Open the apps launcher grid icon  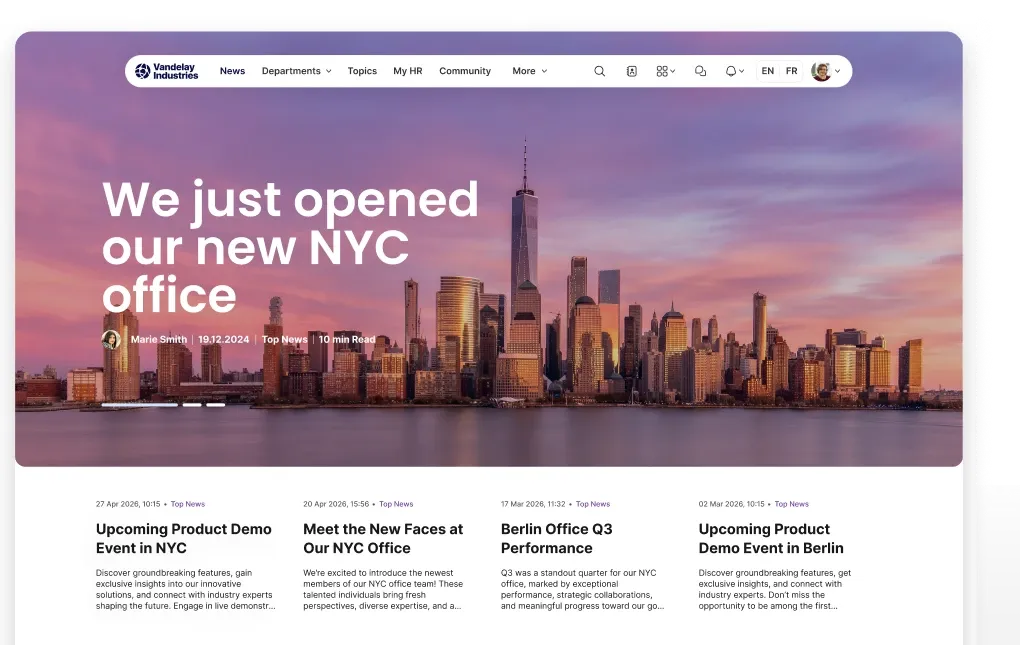[661, 70]
